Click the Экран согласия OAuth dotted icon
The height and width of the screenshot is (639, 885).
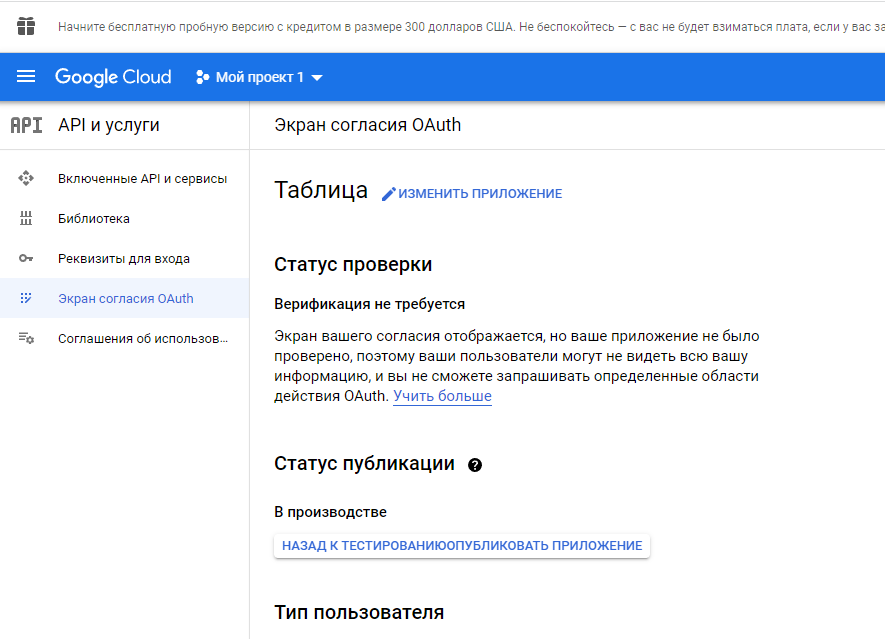[26, 298]
